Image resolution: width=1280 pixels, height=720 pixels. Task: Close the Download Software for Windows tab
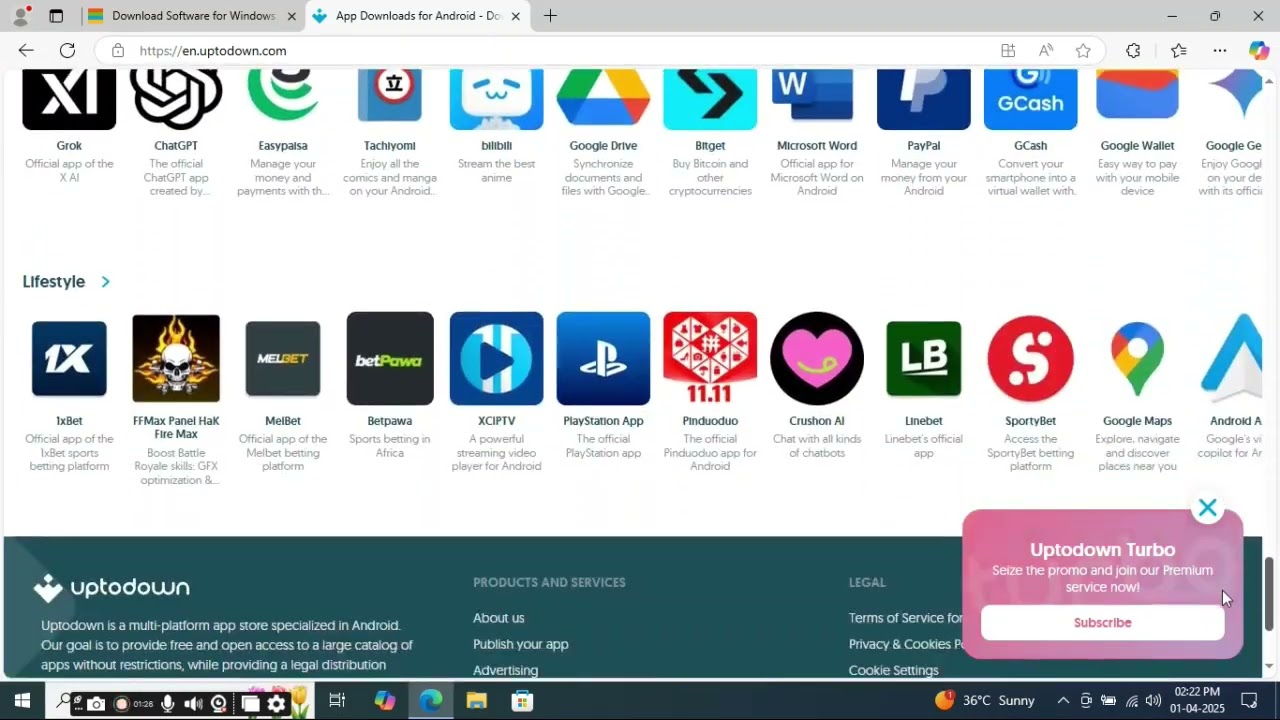pos(291,16)
